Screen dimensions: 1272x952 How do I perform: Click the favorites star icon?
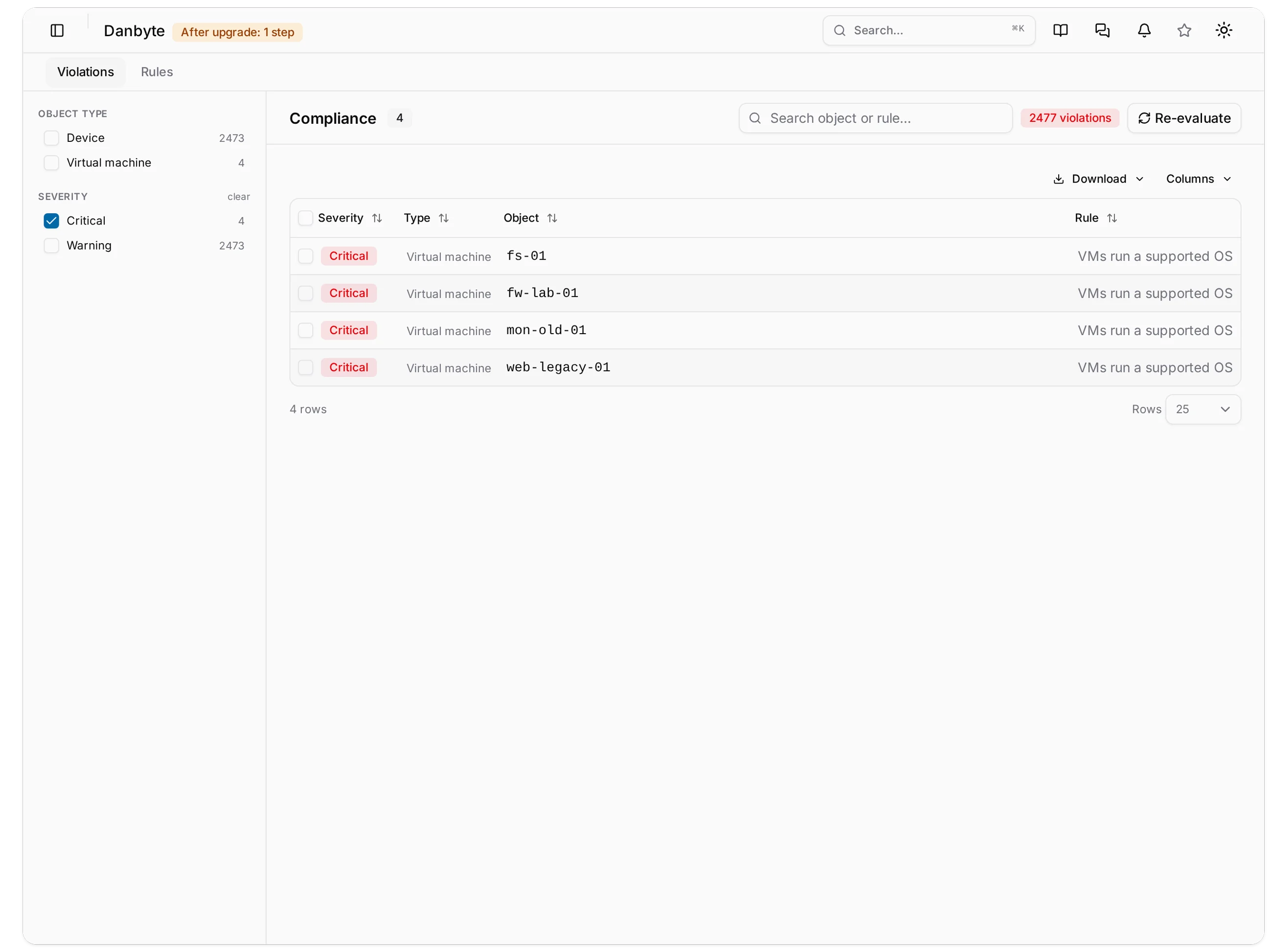point(1184,30)
